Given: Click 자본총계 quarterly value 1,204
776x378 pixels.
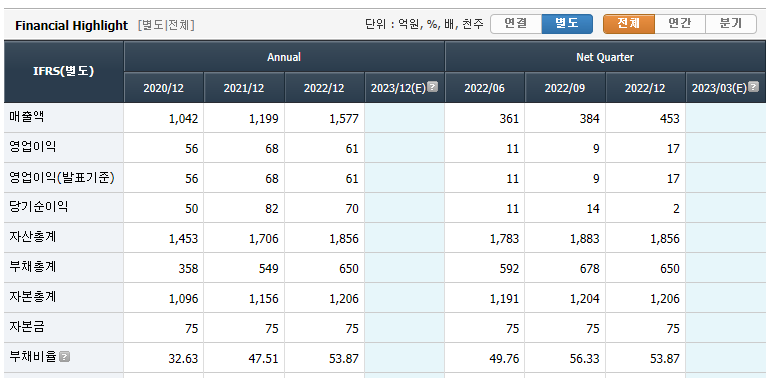Looking at the screenshot, I should point(584,299).
